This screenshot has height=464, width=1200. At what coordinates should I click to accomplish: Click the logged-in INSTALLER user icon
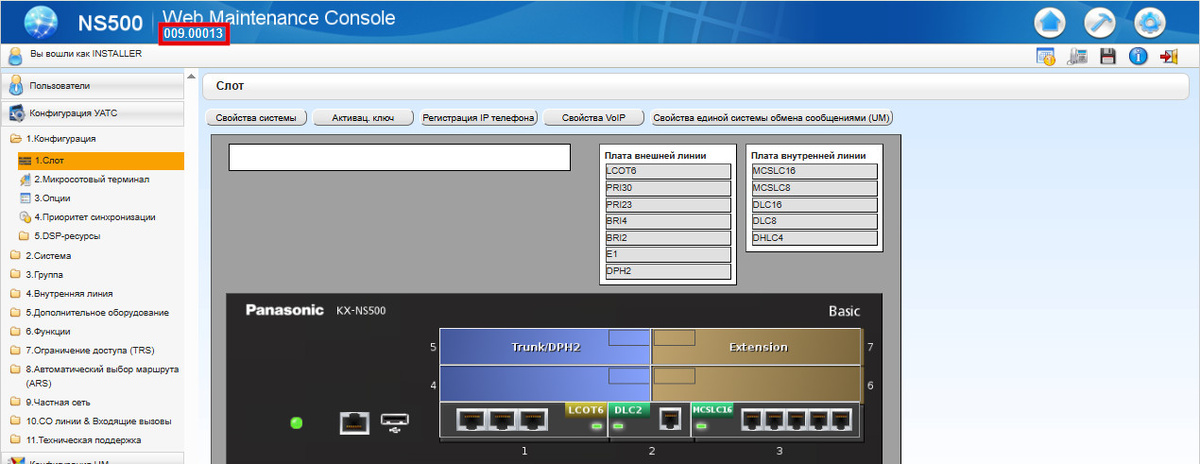pyautogui.click(x=15, y=56)
